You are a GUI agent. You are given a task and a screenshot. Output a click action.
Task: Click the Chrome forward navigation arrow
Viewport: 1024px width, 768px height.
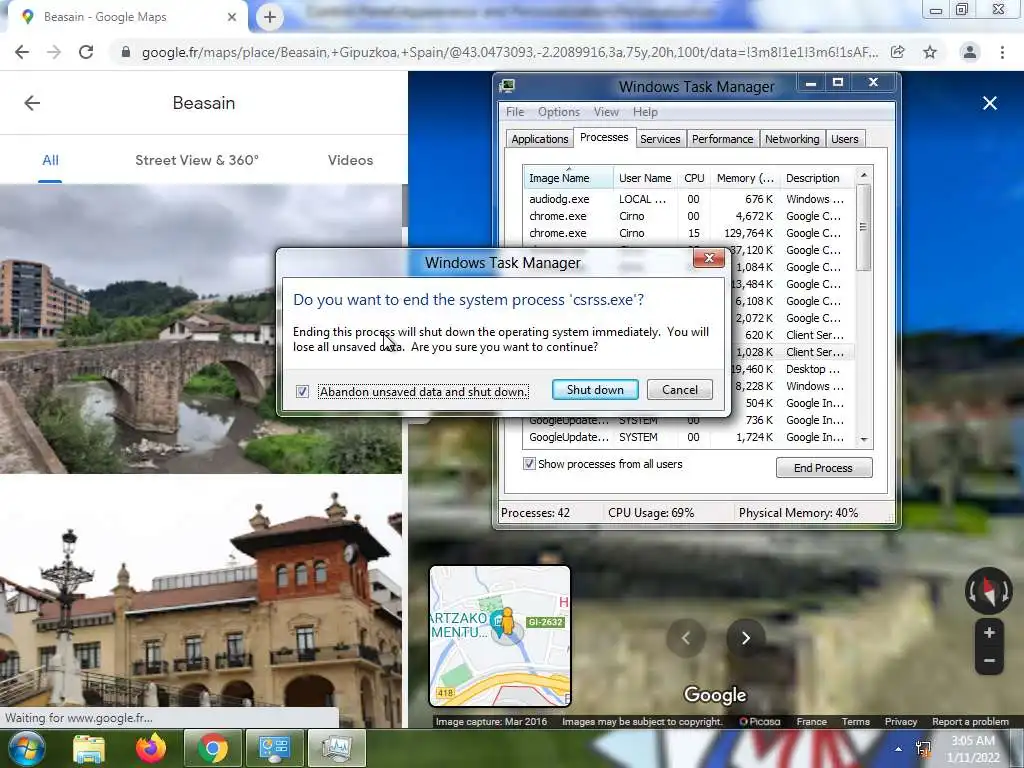[x=54, y=52]
